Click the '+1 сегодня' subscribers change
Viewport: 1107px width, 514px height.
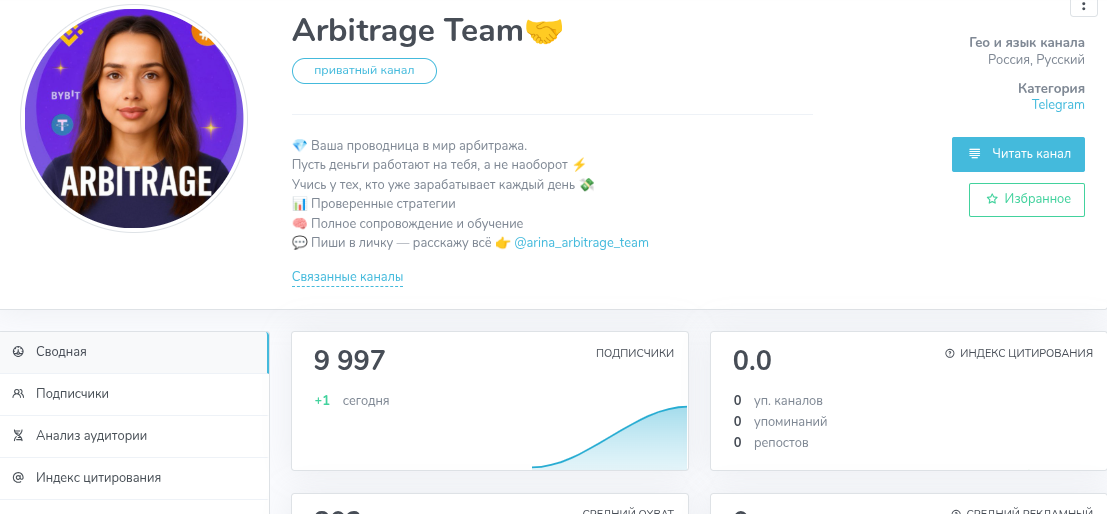352,401
